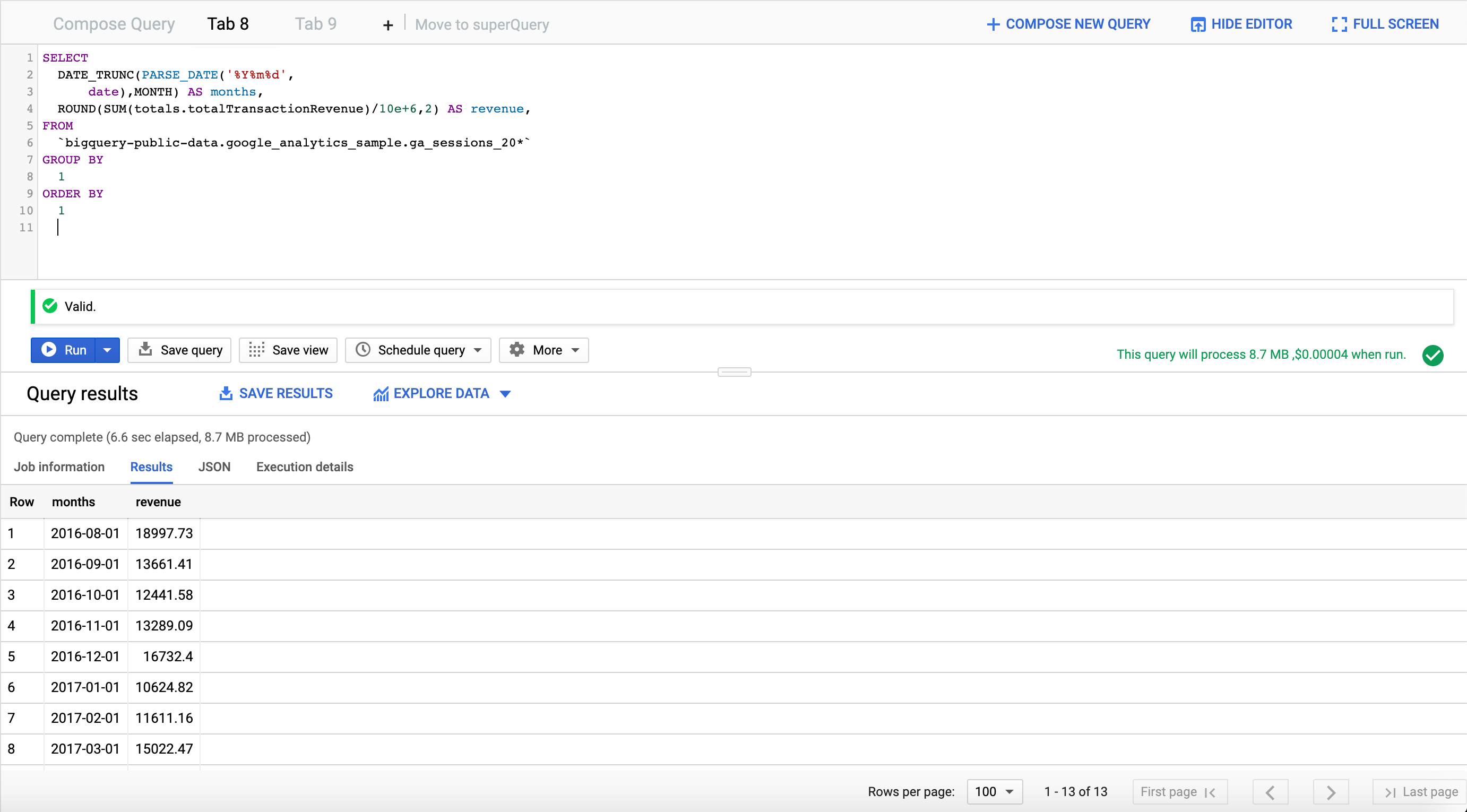Click the Explore Data chart icon
This screenshot has width=1467, height=812.
[x=381, y=393]
